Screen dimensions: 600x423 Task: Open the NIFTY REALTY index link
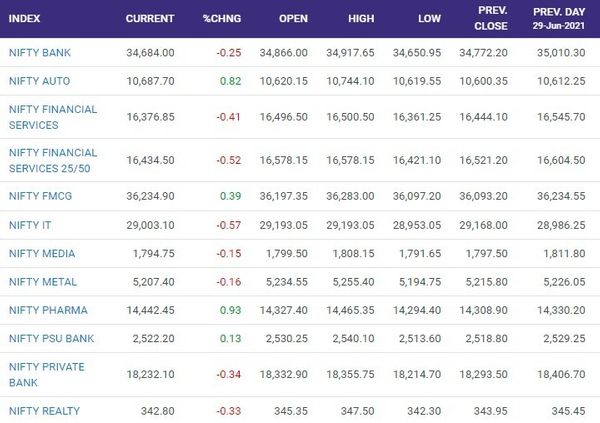coord(44,411)
